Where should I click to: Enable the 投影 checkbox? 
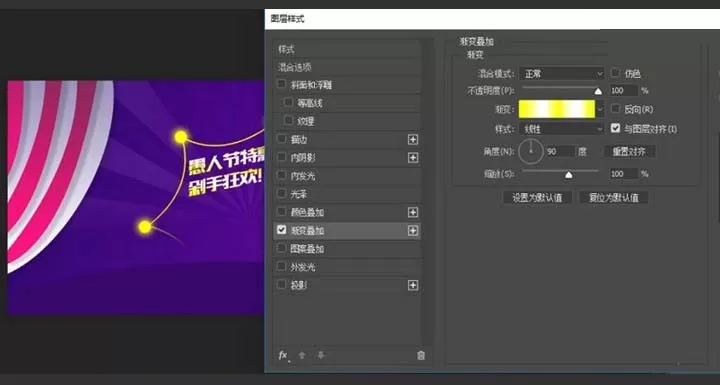tap(281, 284)
